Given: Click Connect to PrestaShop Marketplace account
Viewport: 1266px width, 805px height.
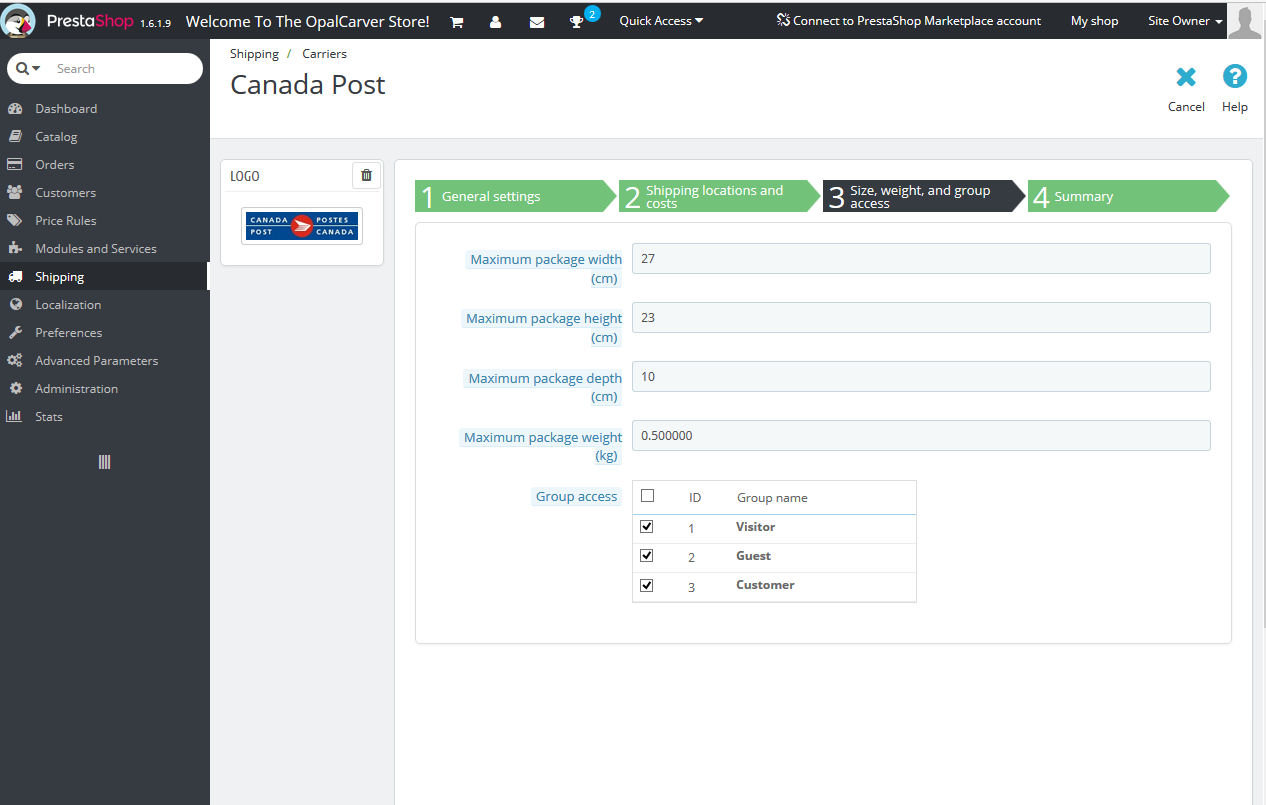Looking at the screenshot, I should pos(909,20).
